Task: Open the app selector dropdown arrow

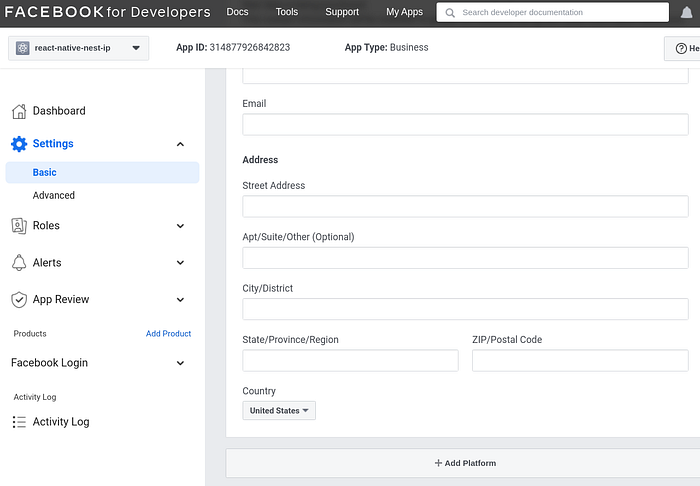Action: (136, 48)
